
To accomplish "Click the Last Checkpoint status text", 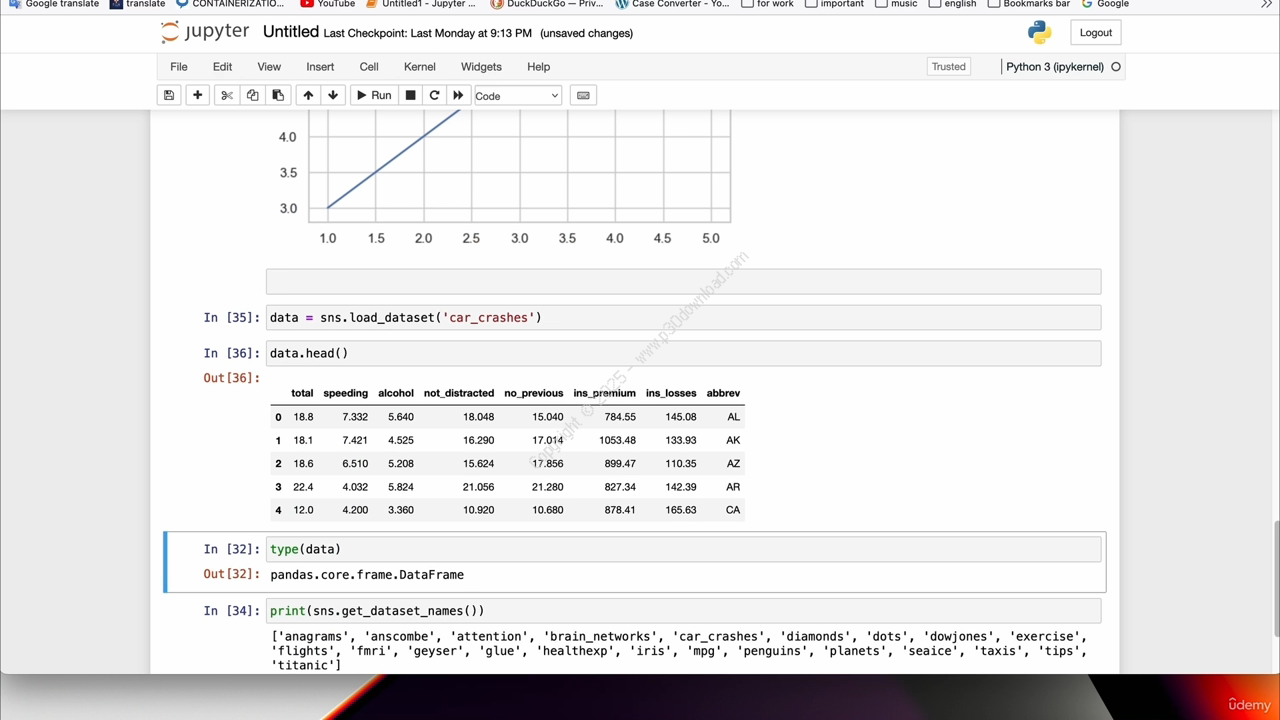I will point(428,33).
